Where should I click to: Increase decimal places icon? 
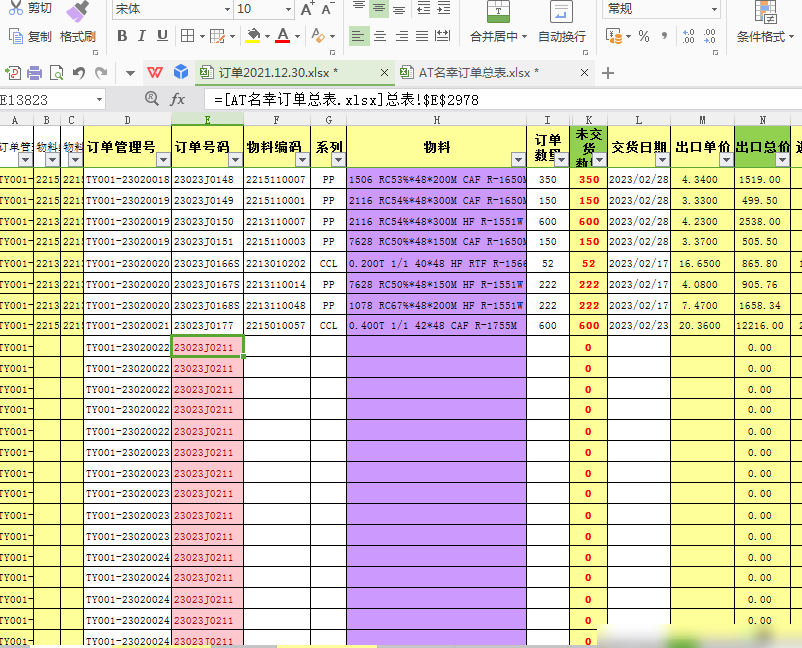pyautogui.click(x=688, y=36)
